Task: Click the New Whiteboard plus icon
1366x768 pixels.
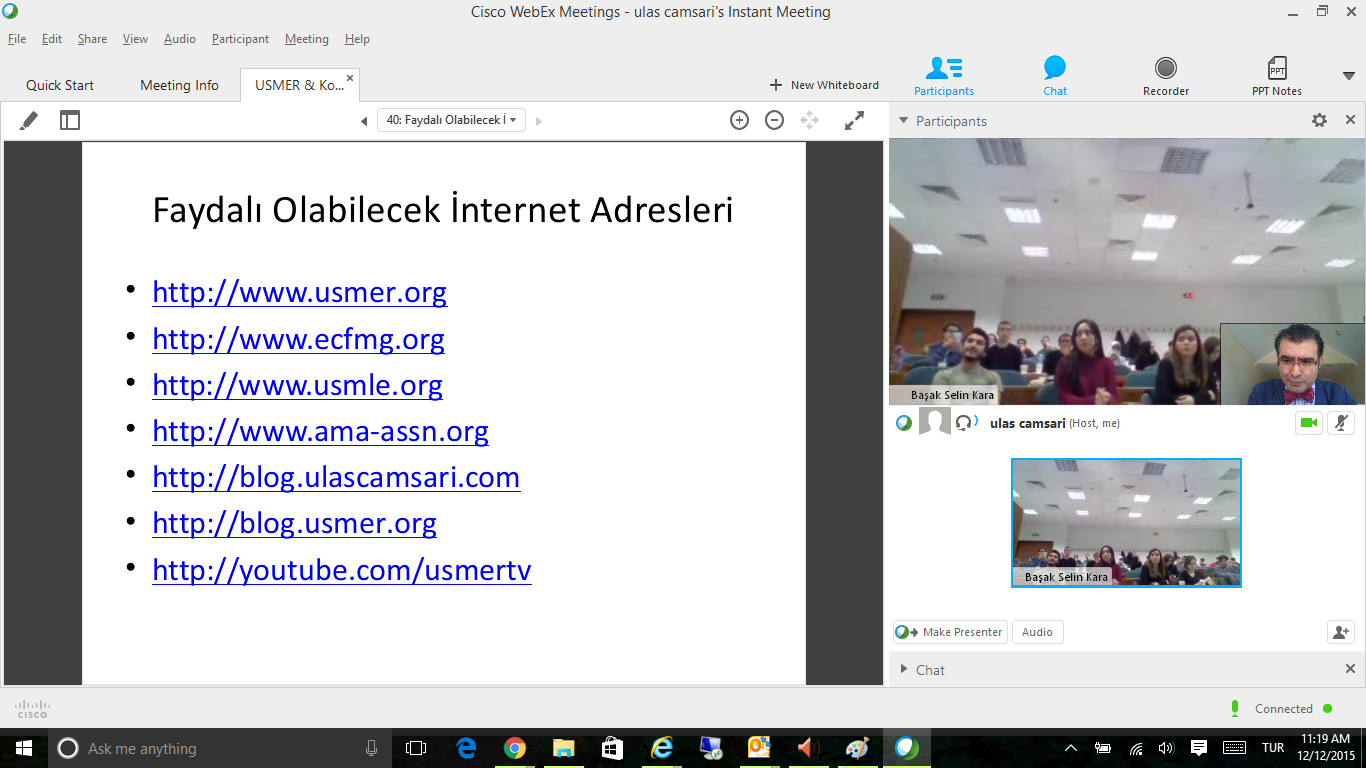Action: [x=775, y=85]
